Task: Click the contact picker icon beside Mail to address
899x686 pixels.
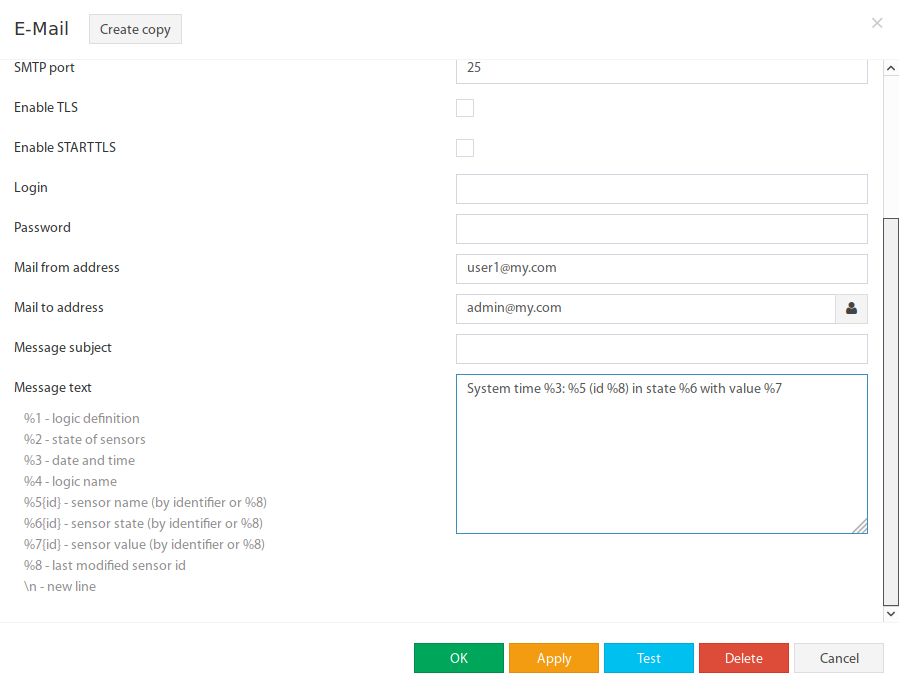Action: (x=851, y=309)
